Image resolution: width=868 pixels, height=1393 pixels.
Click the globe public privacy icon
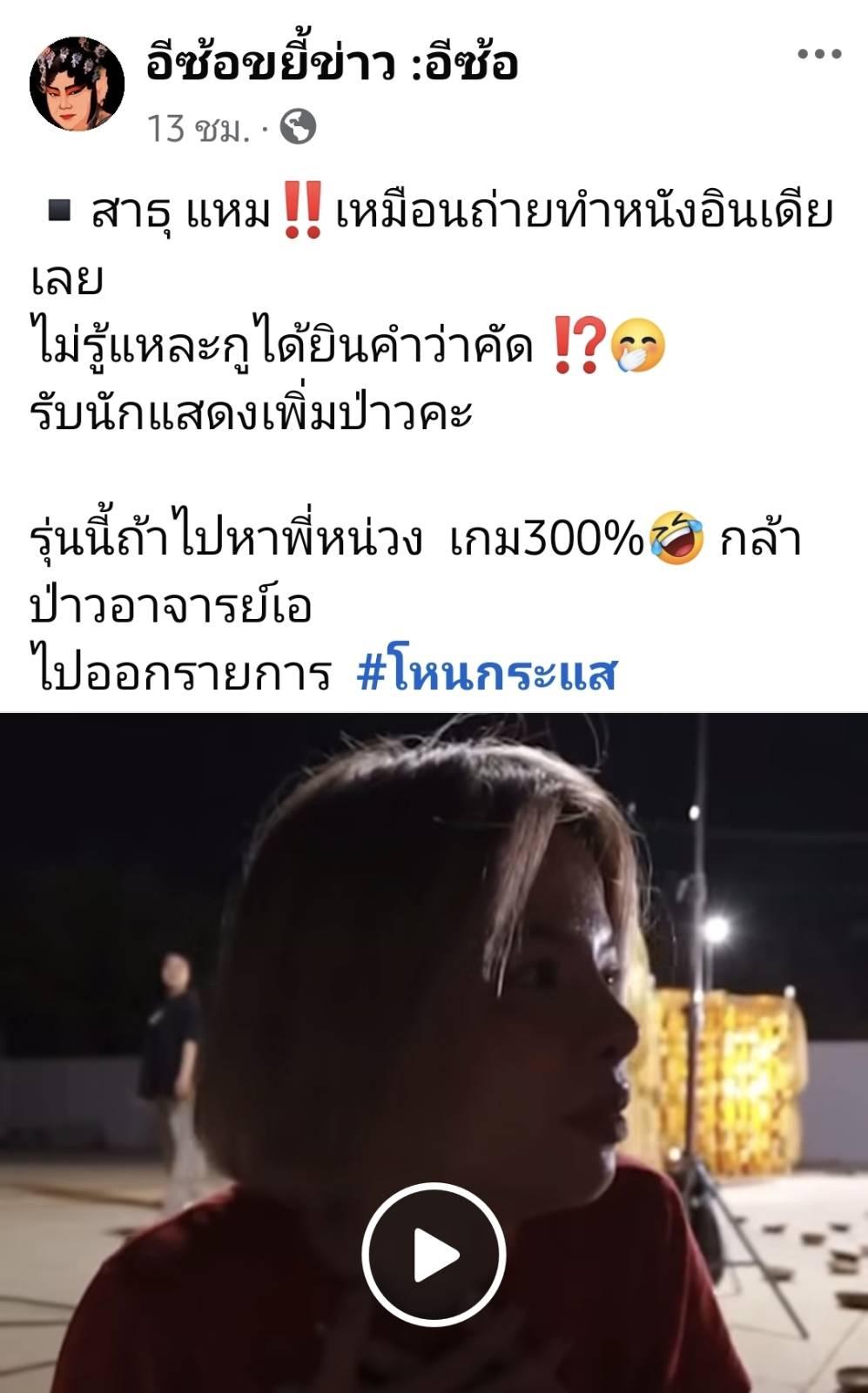pyautogui.click(x=298, y=127)
